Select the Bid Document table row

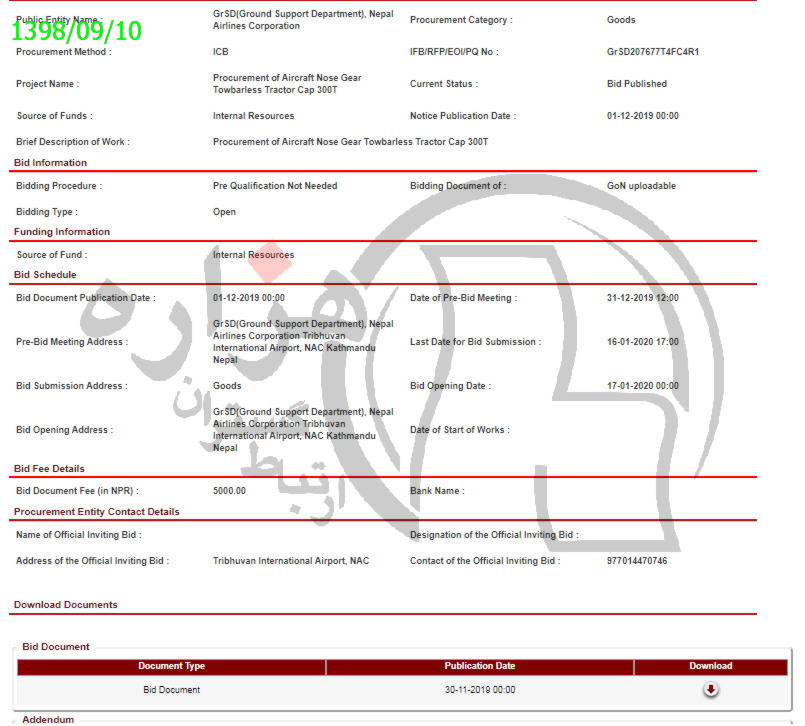pyautogui.click(x=171, y=690)
